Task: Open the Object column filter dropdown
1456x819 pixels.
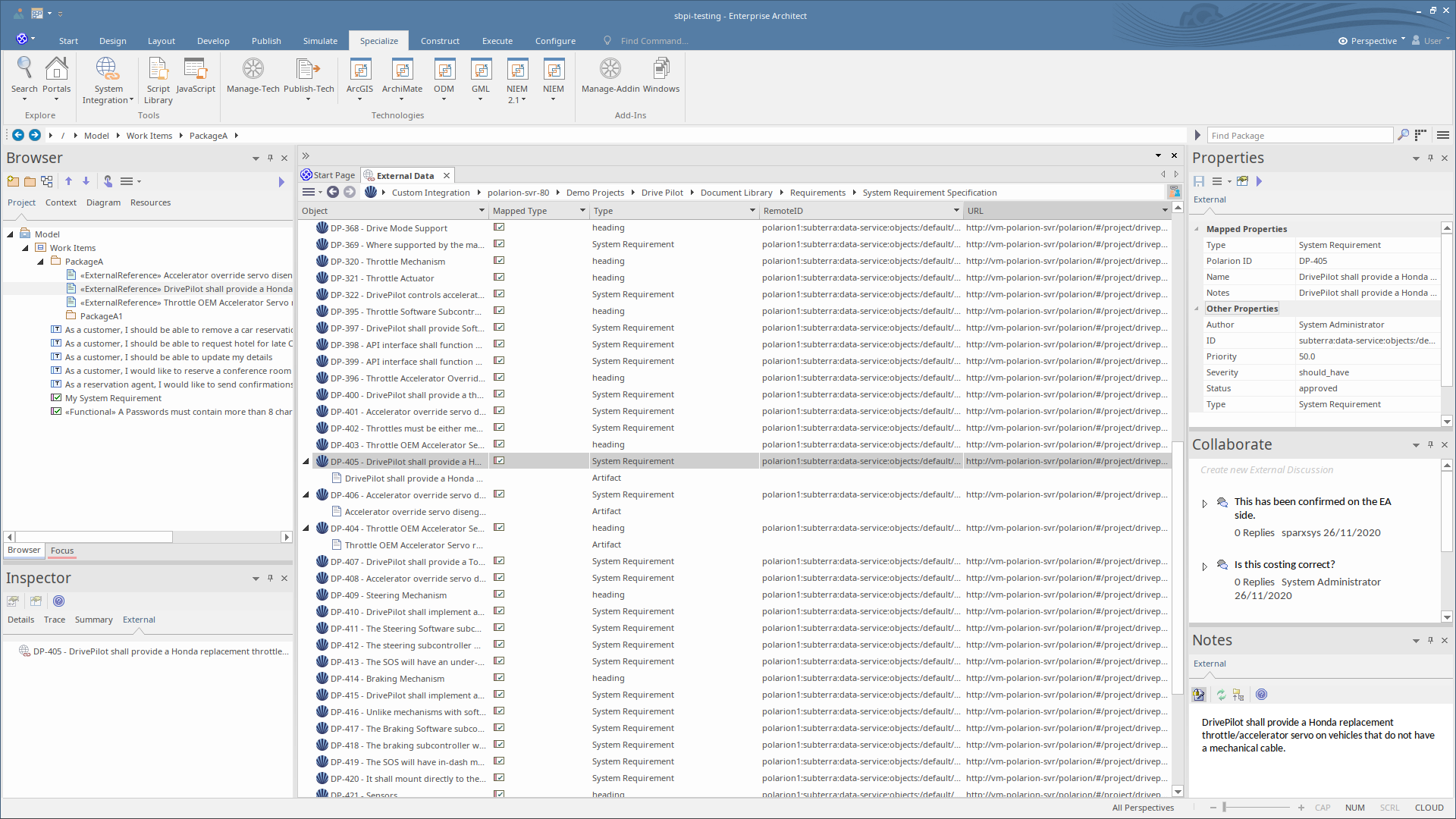Action: (481, 211)
